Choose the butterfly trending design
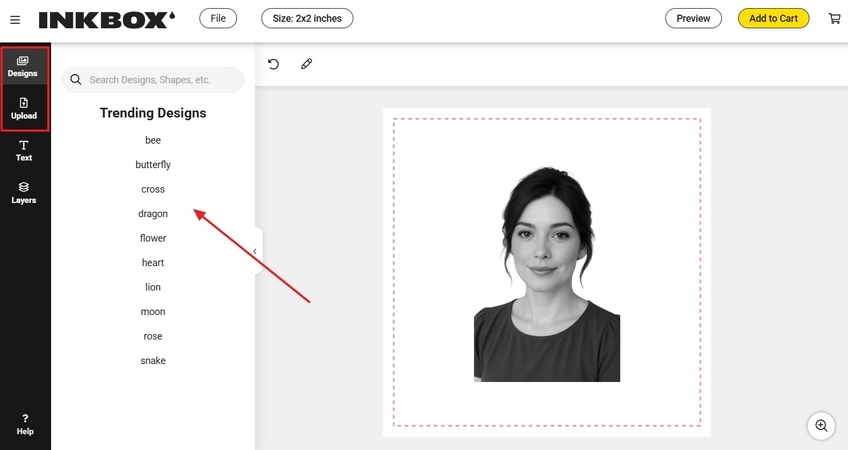 153,164
